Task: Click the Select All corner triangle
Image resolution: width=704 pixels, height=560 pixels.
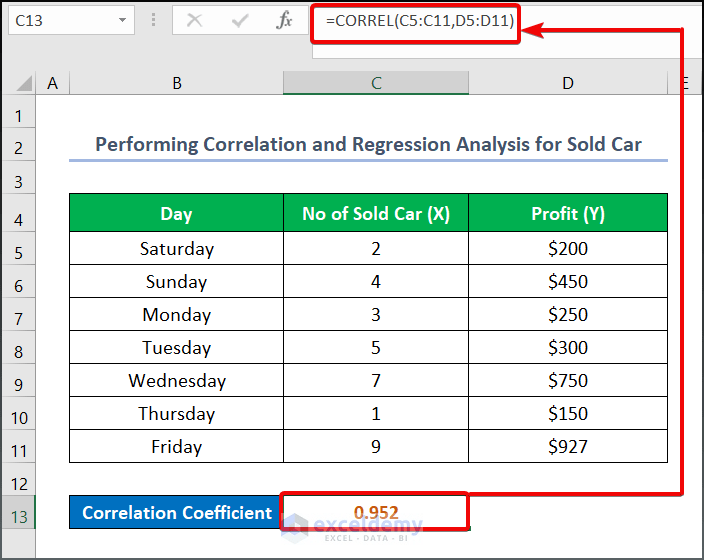Action: point(24,83)
